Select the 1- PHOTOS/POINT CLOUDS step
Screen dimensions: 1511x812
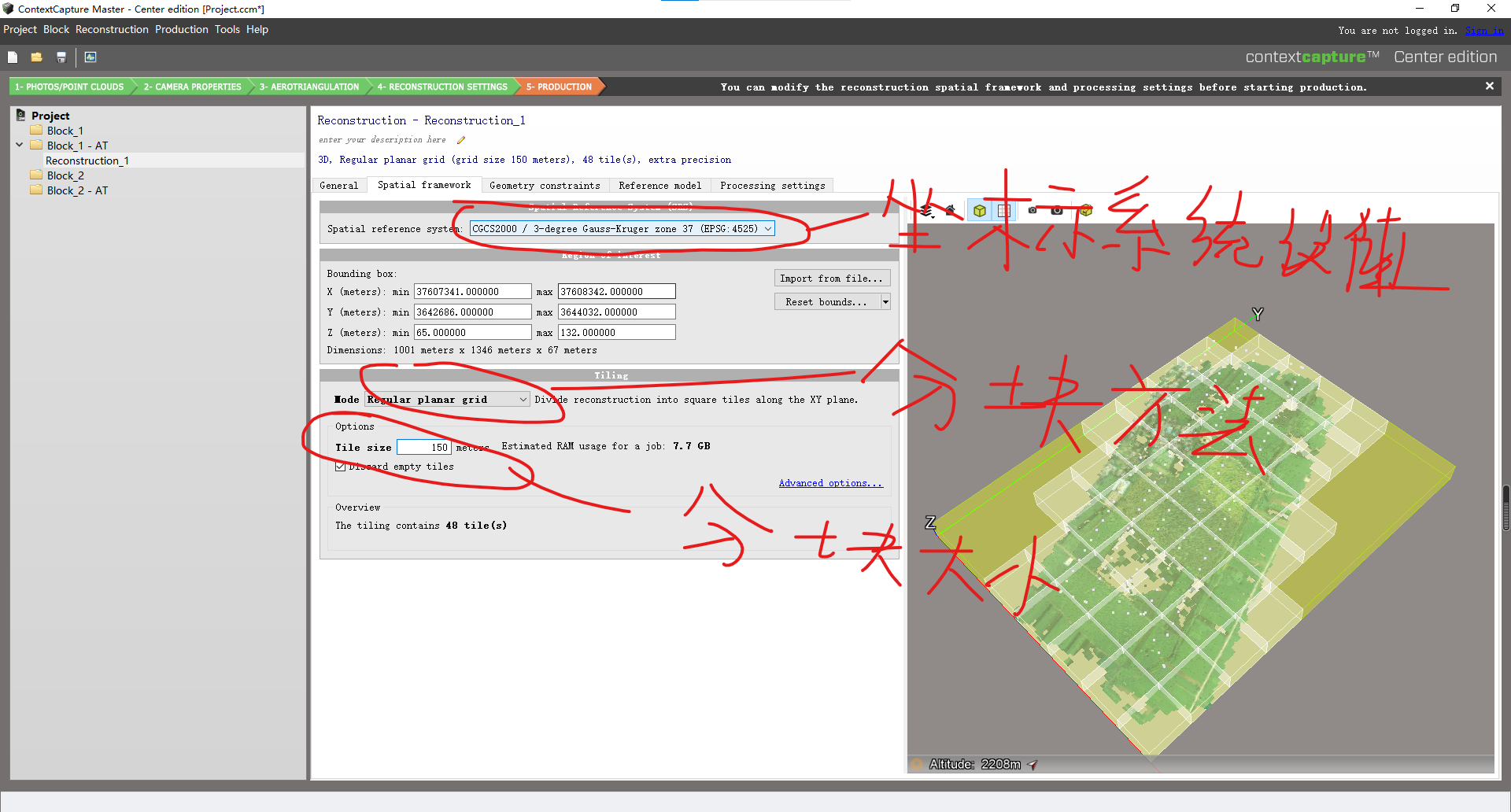[70, 87]
